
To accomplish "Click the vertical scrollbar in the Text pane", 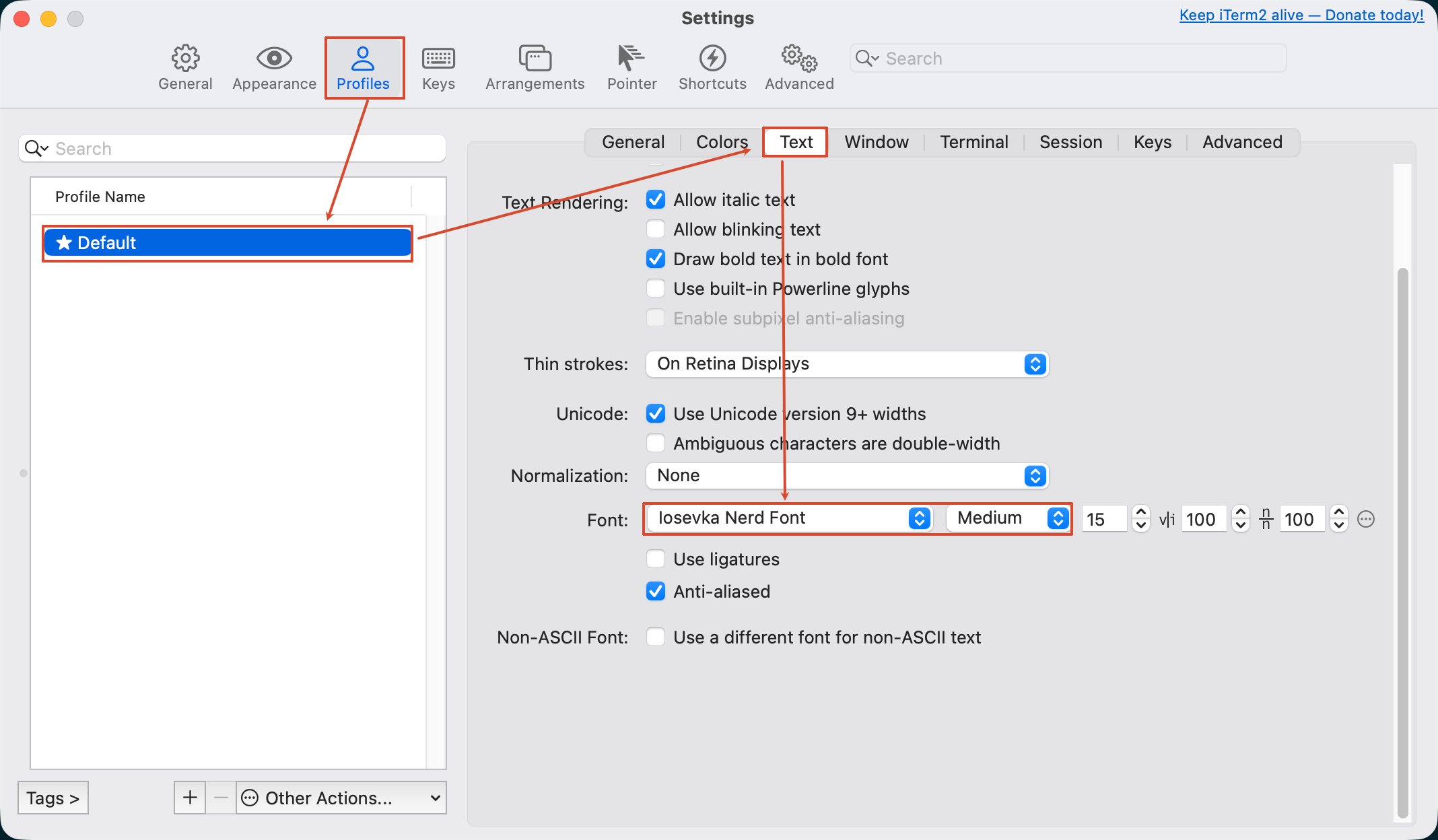I will [1402, 542].
